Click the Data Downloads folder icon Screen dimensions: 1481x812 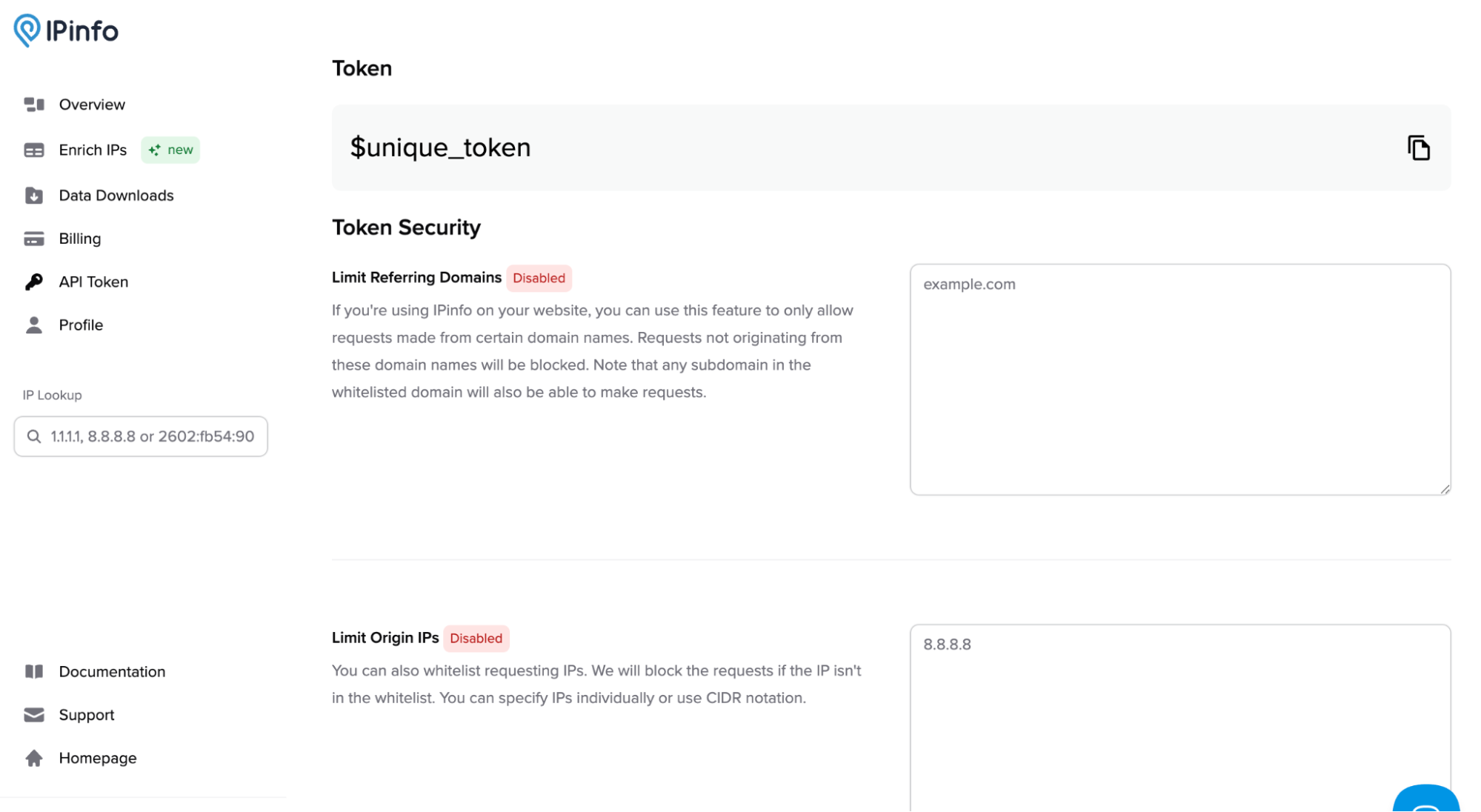tap(34, 196)
